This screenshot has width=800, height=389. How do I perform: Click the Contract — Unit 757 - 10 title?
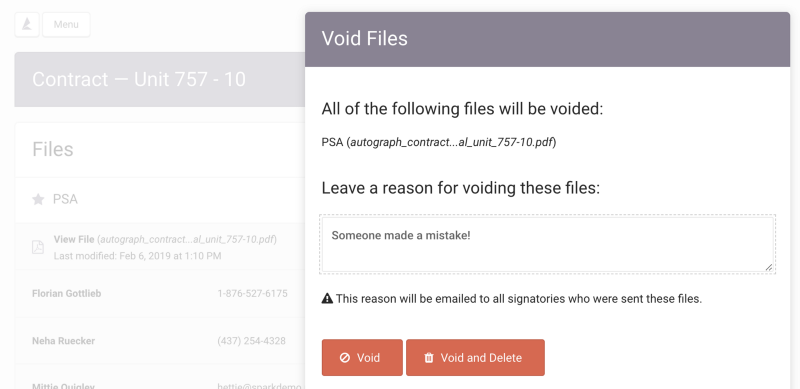[139, 79]
